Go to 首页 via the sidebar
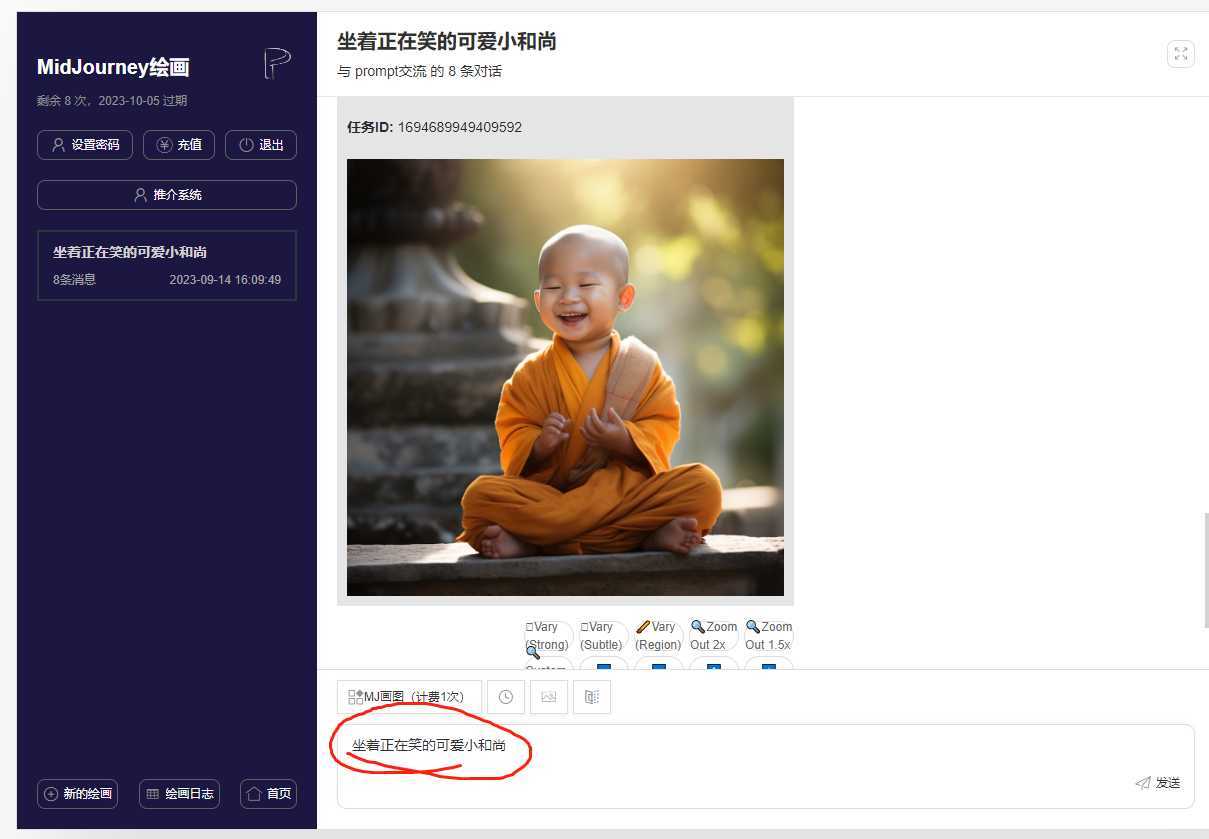 268,793
